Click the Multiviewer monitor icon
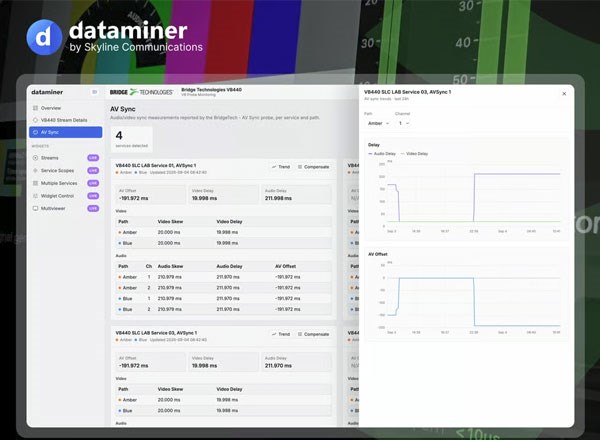600x440 pixels. pos(35,208)
